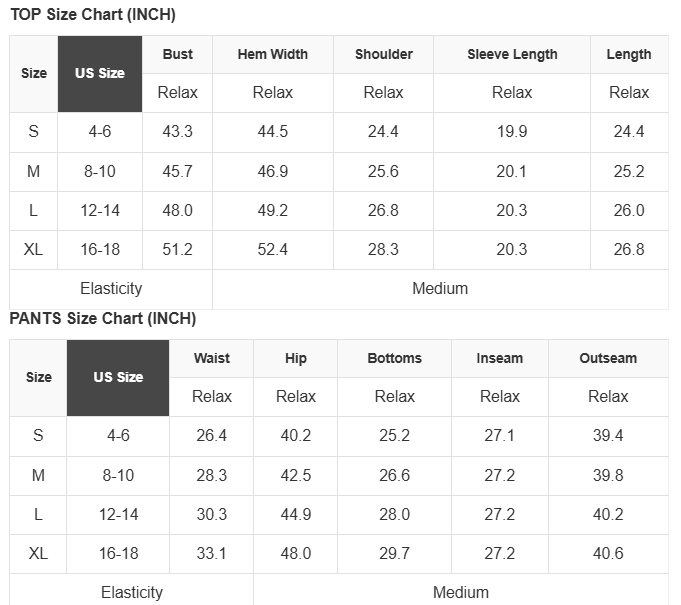Select the 44.9 hip value for size L
Viewport: 681px width, 605px height.
[x=295, y=514]
